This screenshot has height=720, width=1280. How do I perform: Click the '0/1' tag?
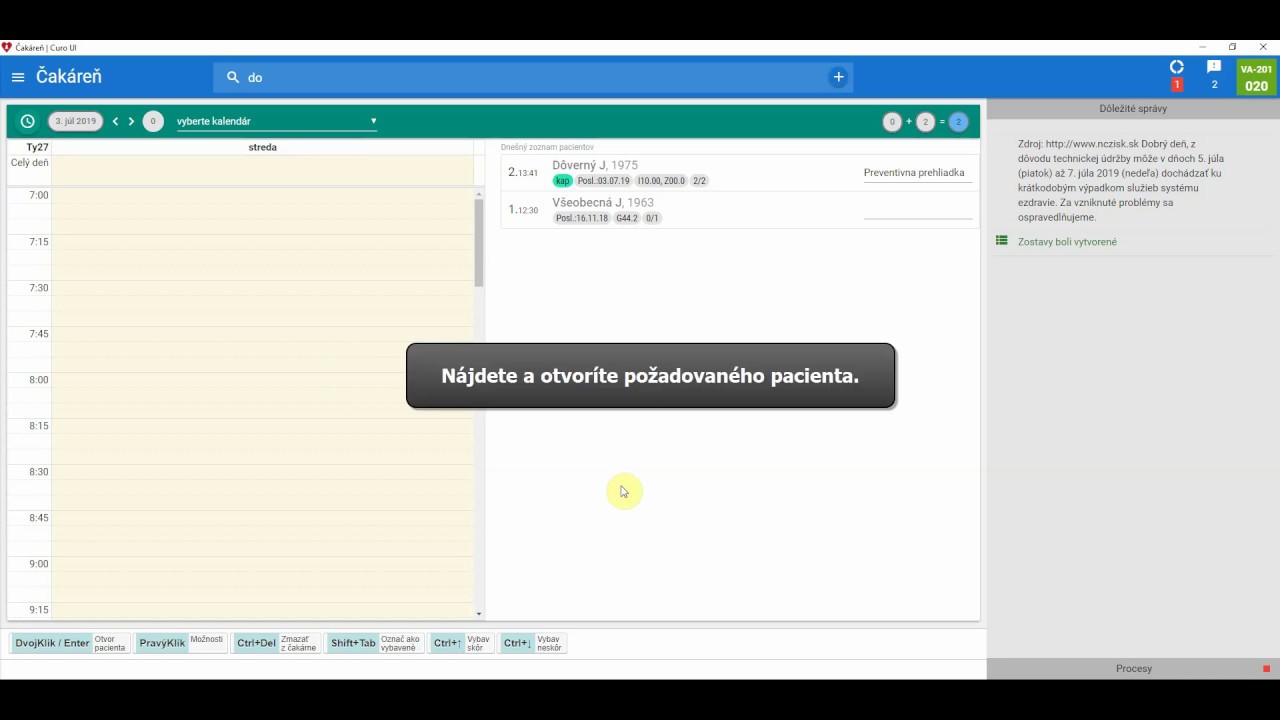[x=652, y=218]
